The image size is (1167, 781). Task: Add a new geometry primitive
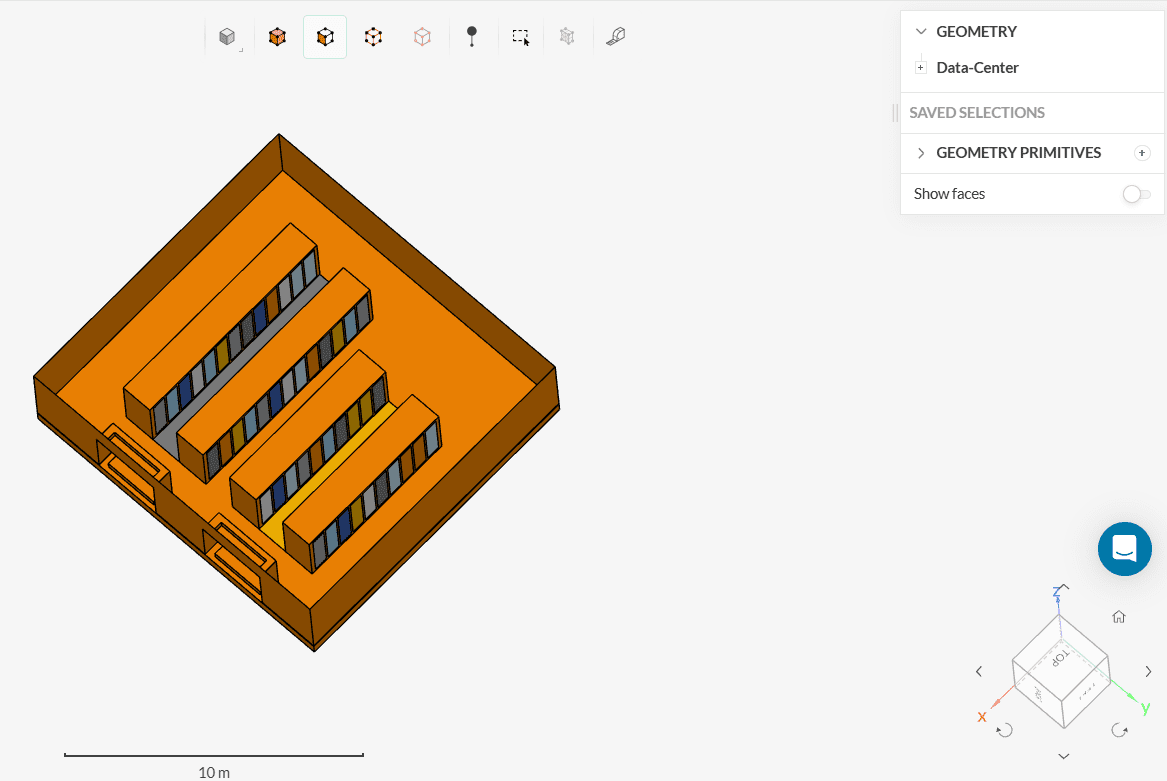(1142, 153)
